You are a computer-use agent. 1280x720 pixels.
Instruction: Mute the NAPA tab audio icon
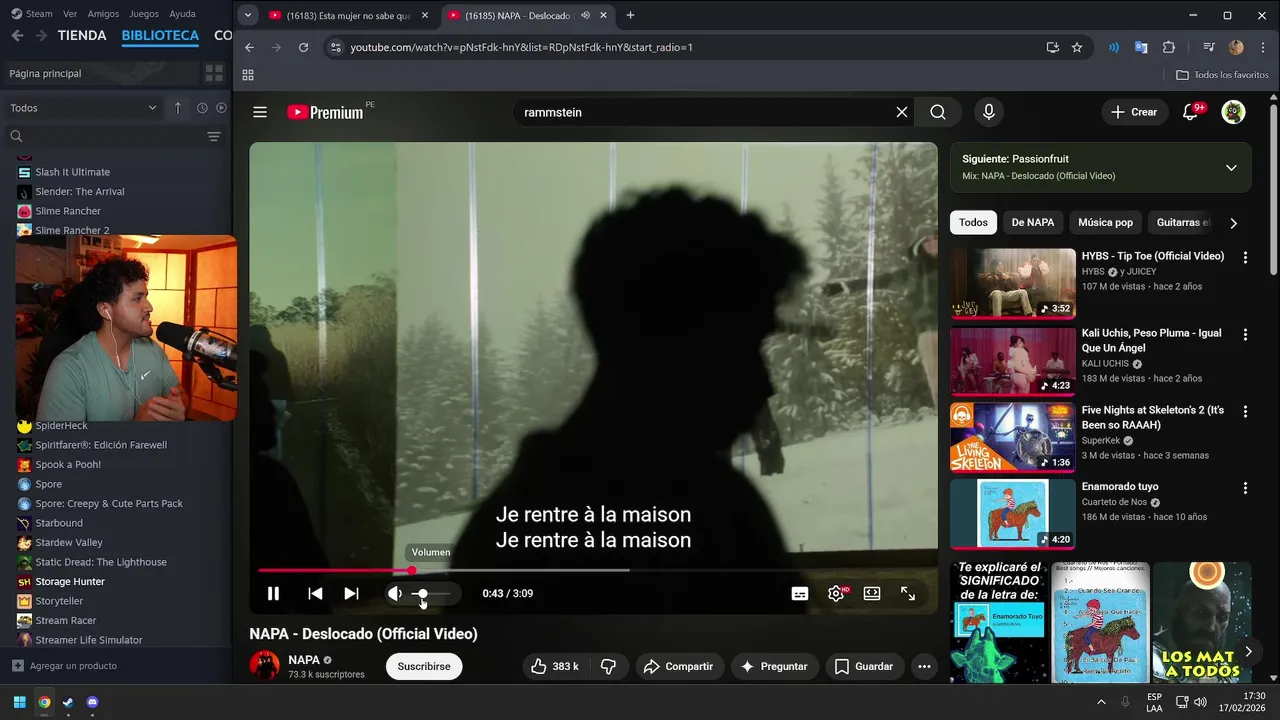coord(585,16)
